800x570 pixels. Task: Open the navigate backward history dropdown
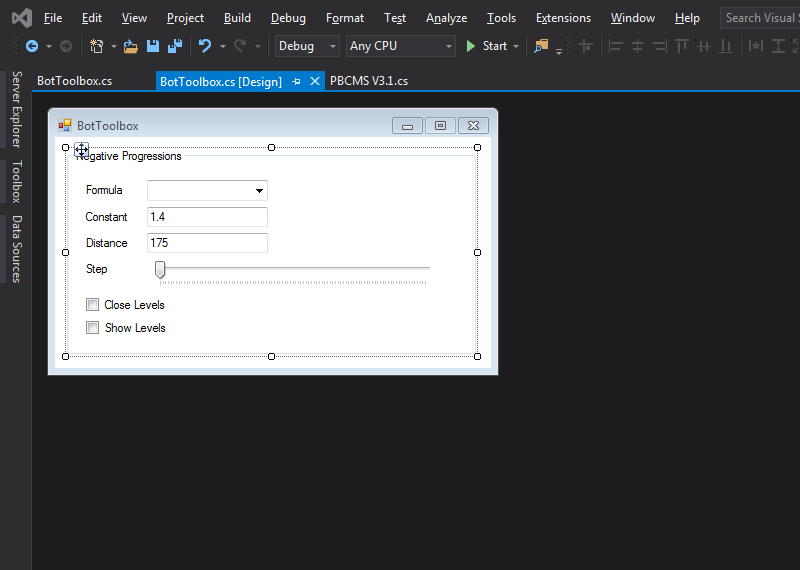pyautogui.click(x=48, y=46)
